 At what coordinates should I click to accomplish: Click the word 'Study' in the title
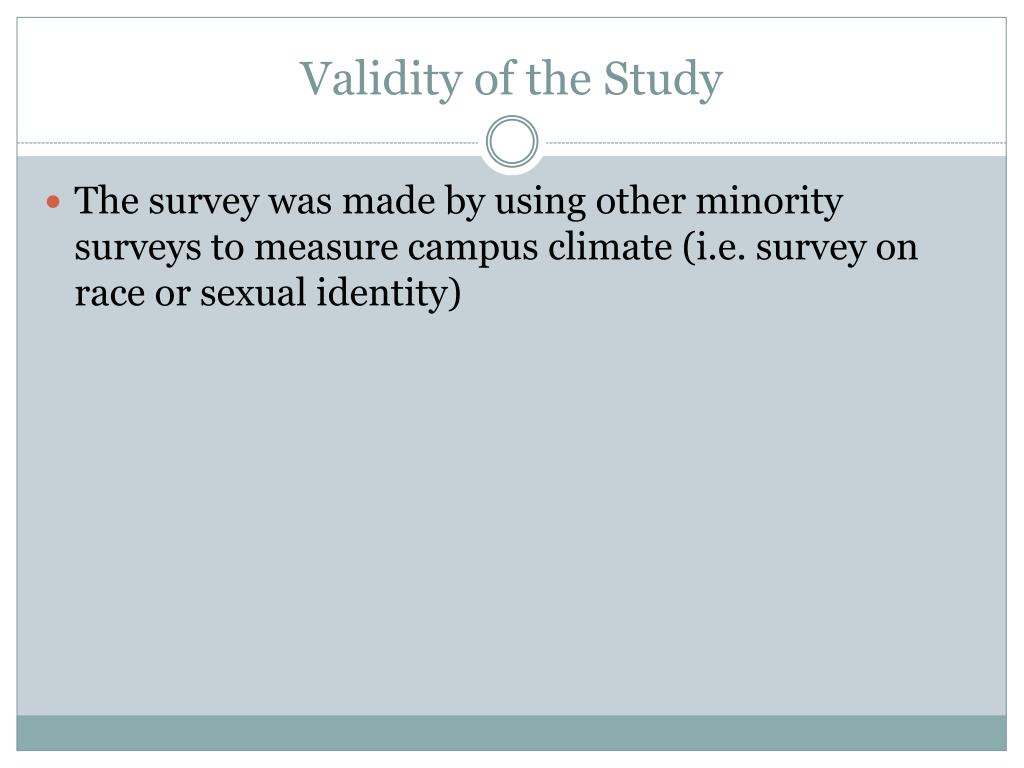pos(663,79)
